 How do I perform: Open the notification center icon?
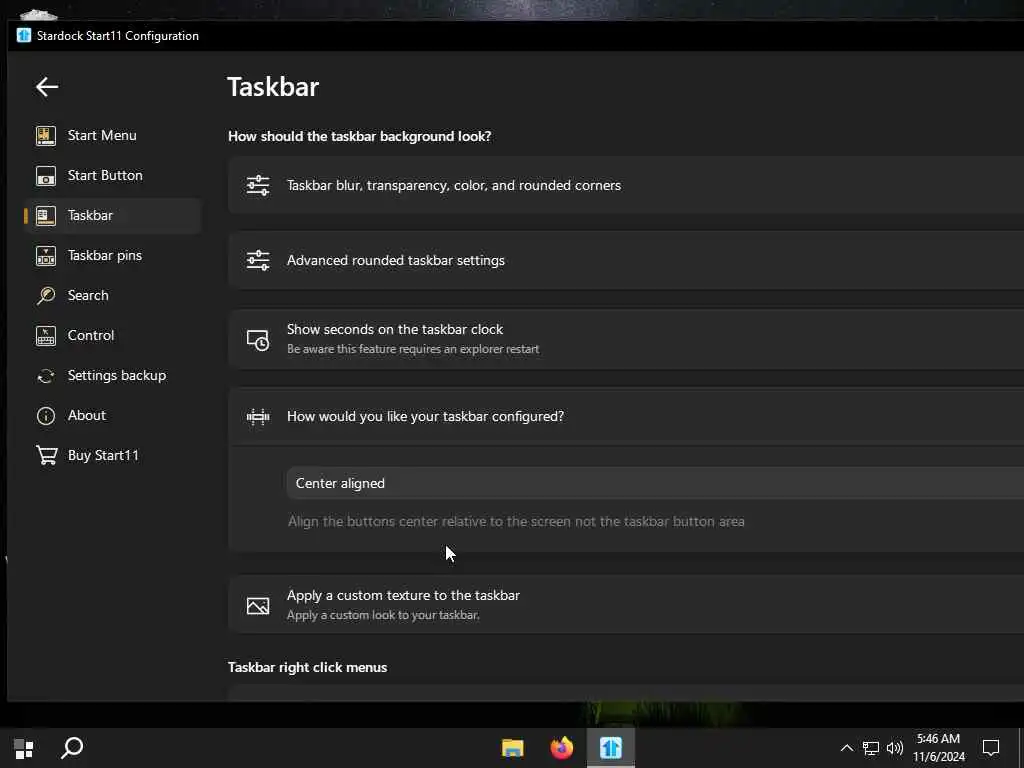pyautogui.click(x=991, y=748)
